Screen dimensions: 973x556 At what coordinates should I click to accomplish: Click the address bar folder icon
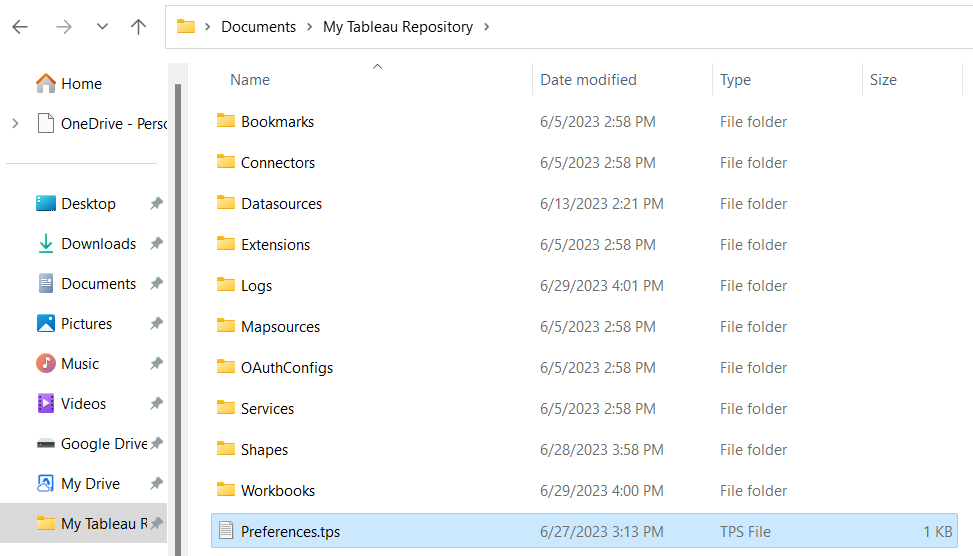[186, 27]
